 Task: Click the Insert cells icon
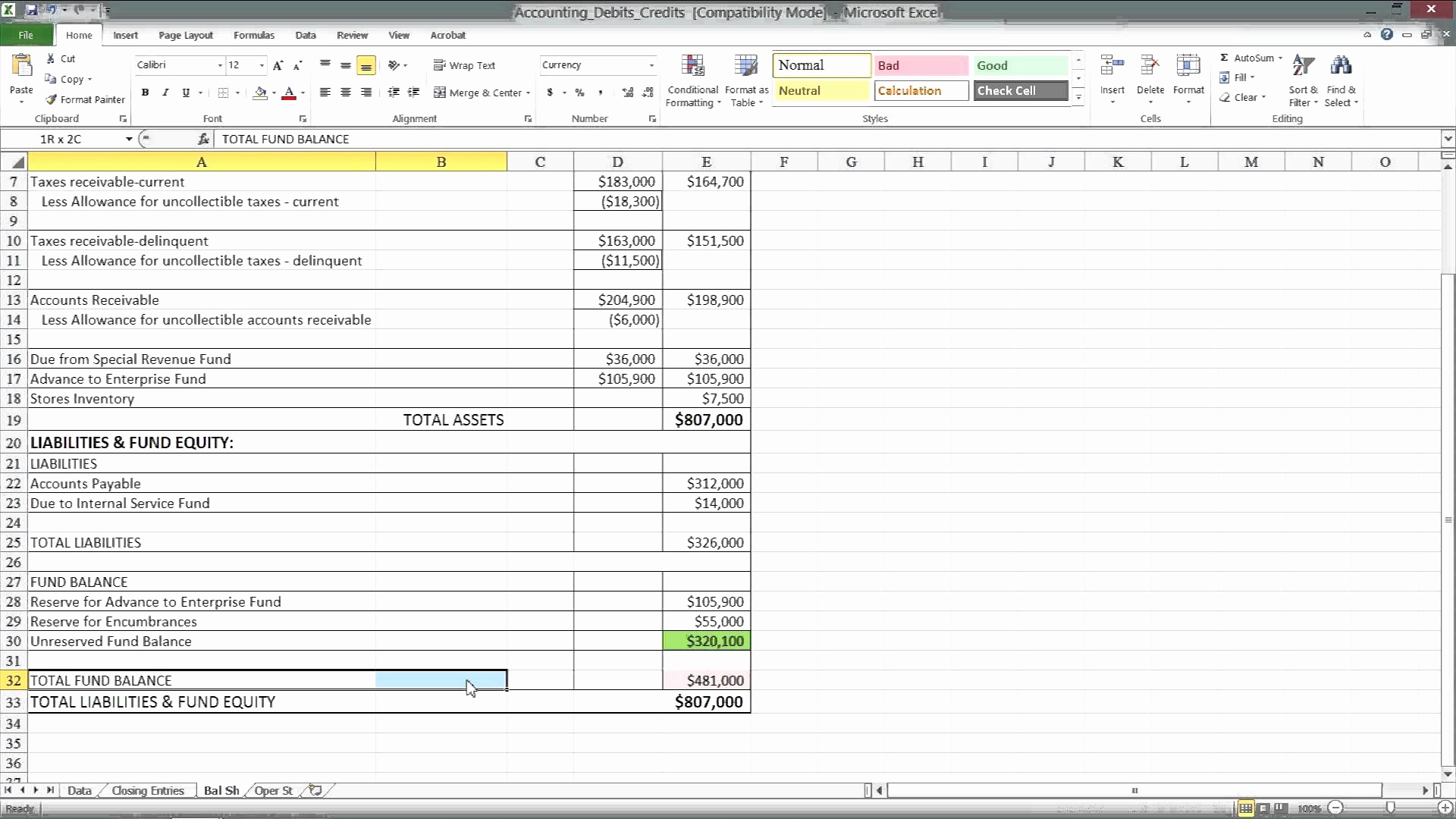[x=1112, y=67]
